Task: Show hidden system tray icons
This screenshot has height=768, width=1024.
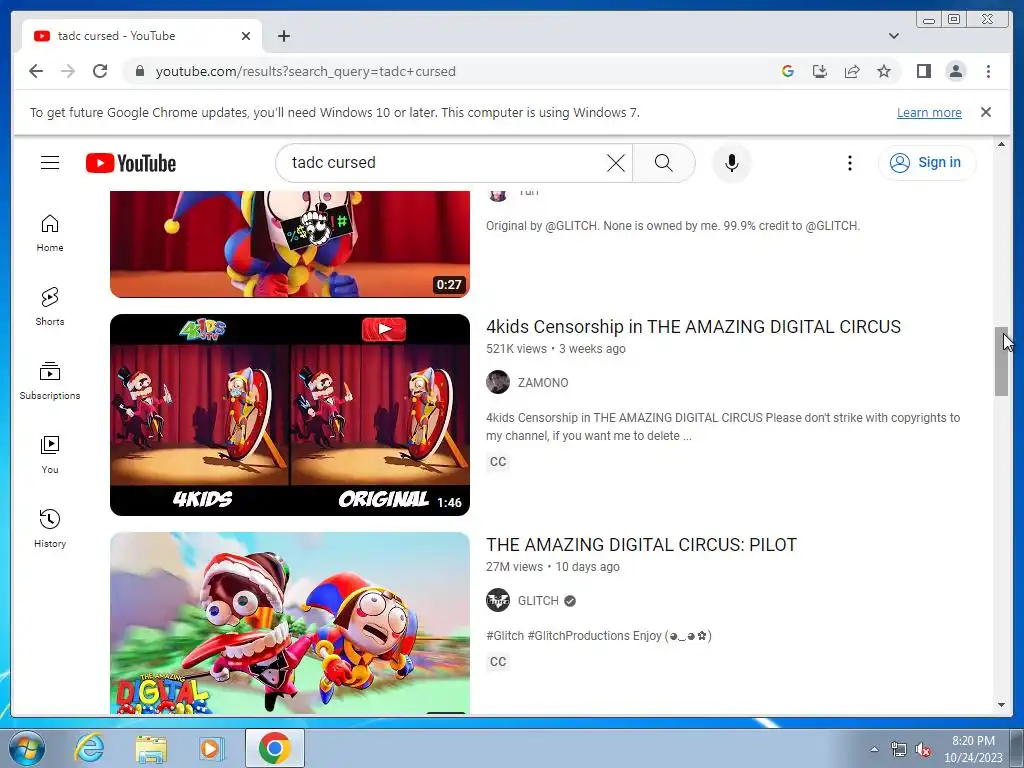Action: point(874,749)
